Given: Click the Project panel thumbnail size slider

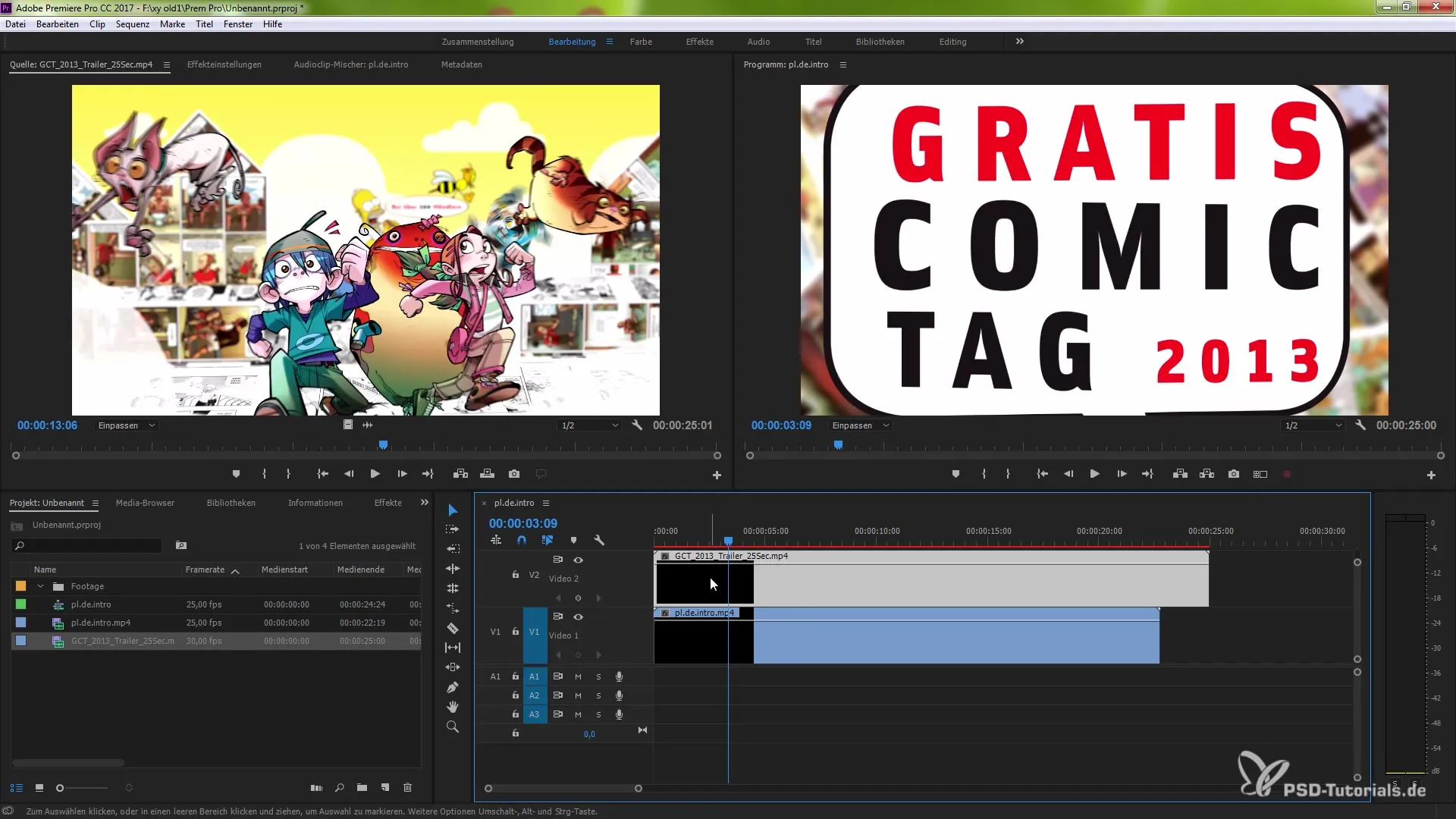Looking at the screenshot, I should click(x=83, y=788).
